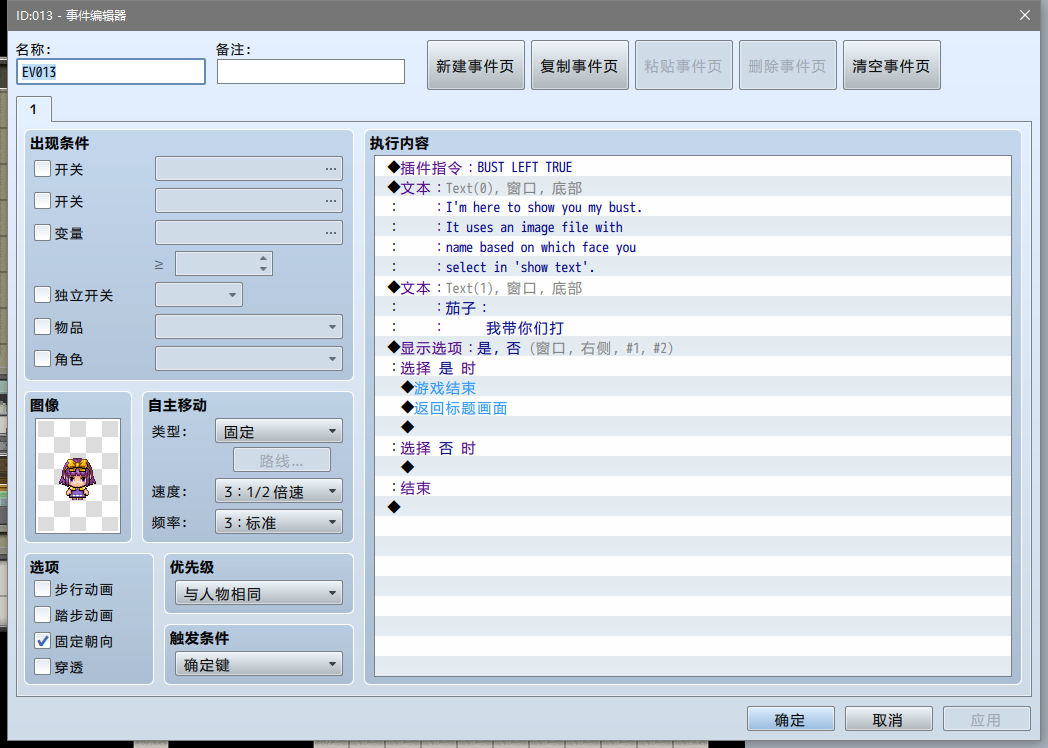Open the 类型 dropdown showing 固定
1048x748 pixels.
click(x=279, y=431)
